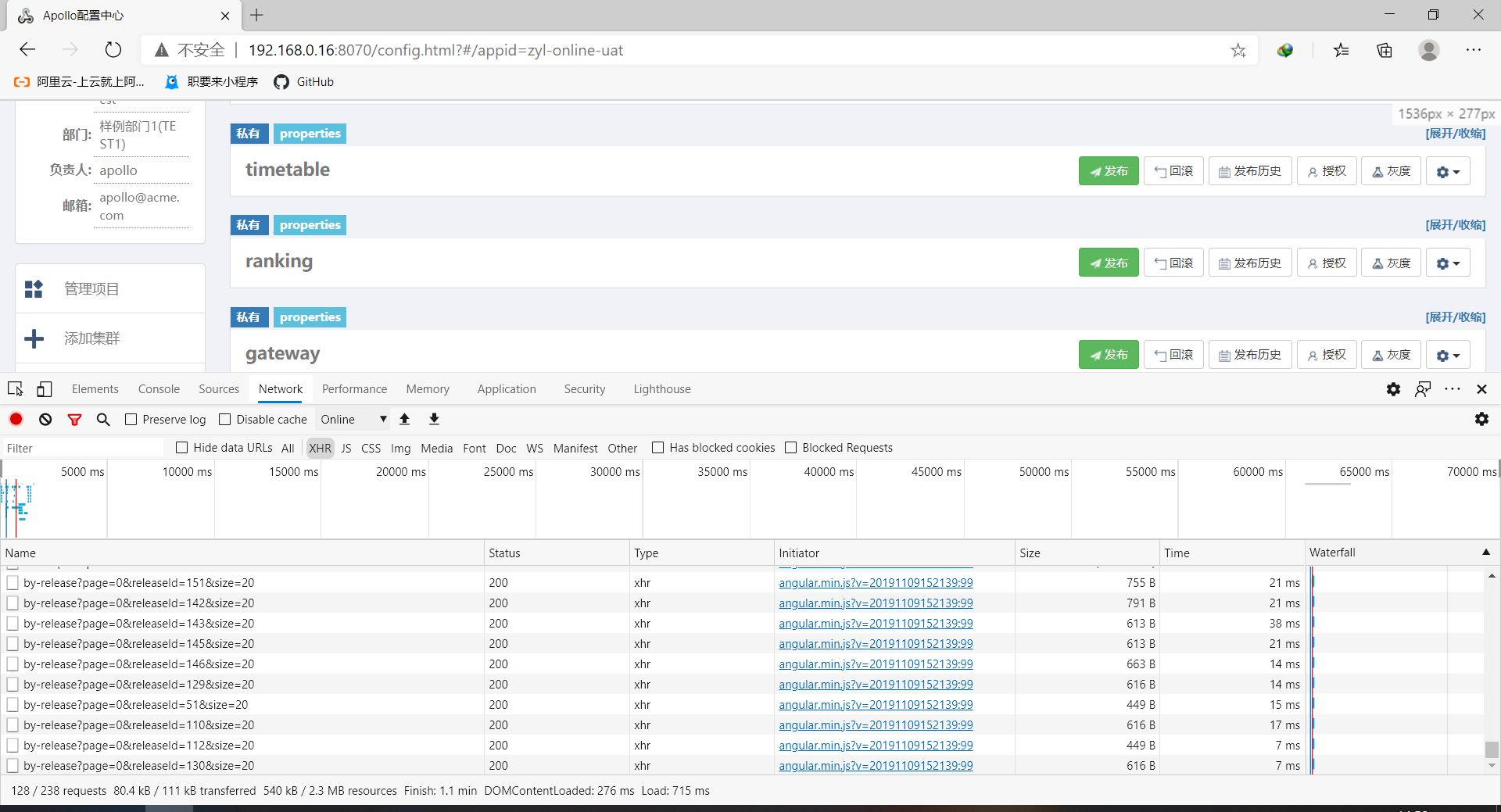Clear the network log

point(45,419)
